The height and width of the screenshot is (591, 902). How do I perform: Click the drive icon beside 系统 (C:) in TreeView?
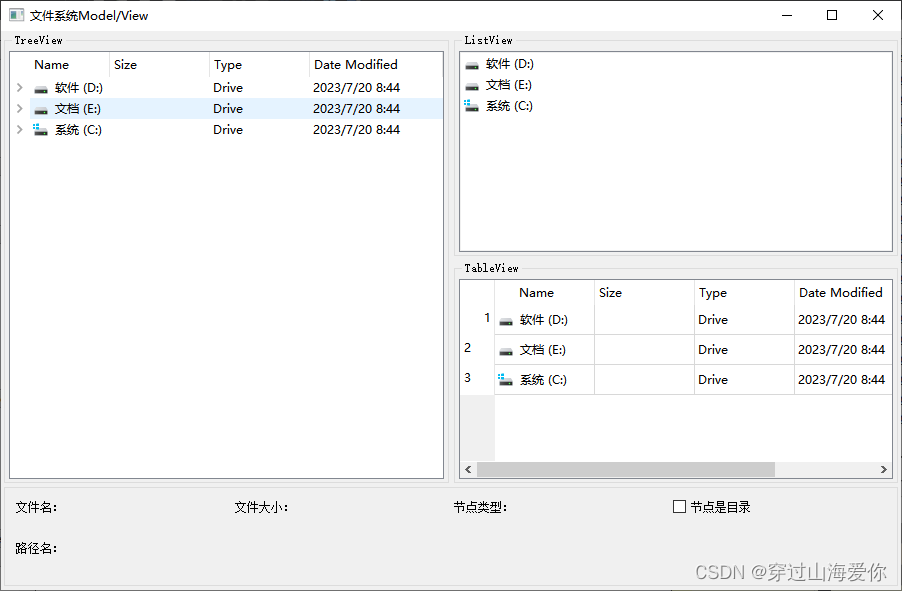click(40, 130)
